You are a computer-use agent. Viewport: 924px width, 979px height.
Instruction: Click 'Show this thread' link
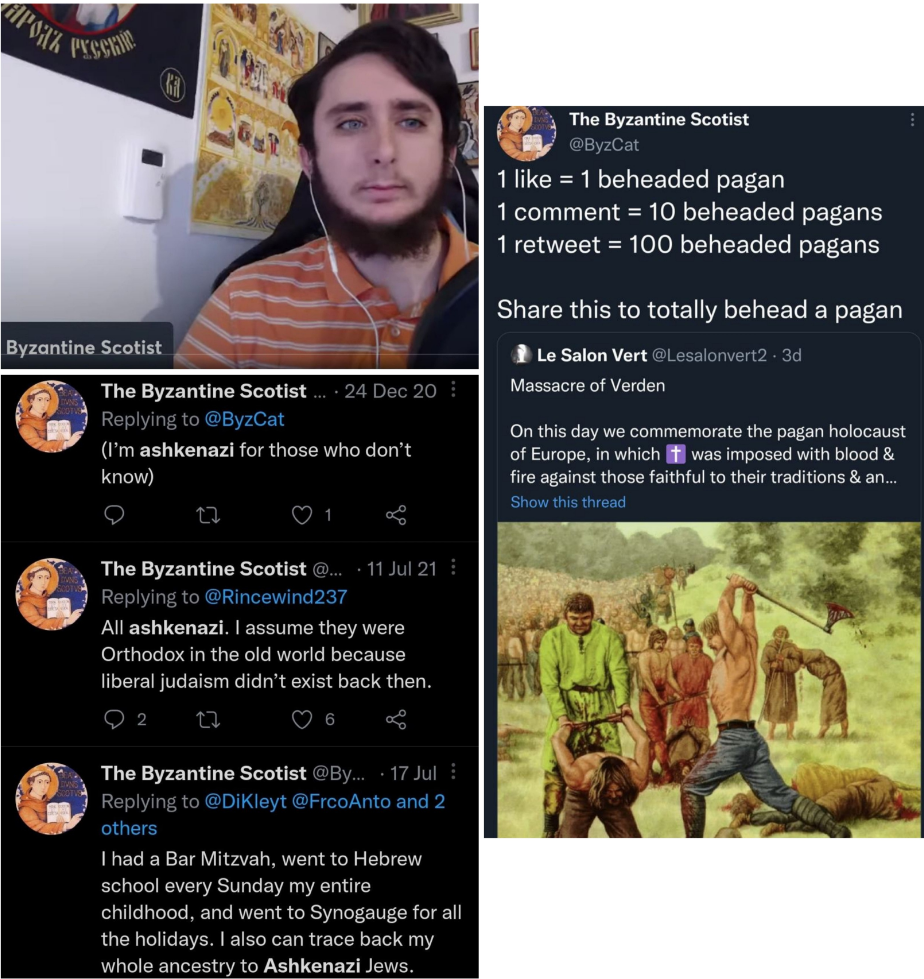coord(568,502)
